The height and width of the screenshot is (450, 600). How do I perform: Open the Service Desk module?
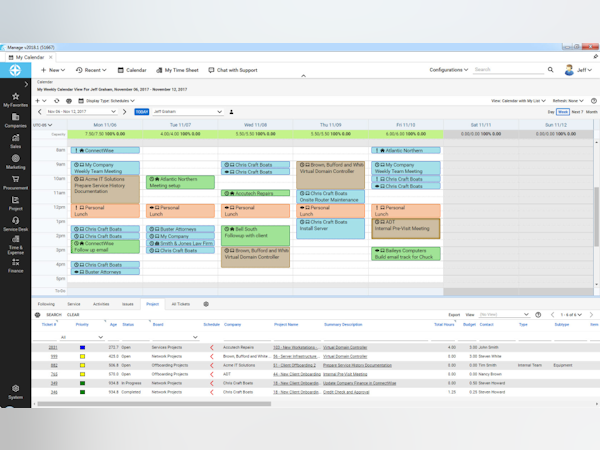point(15,224)
